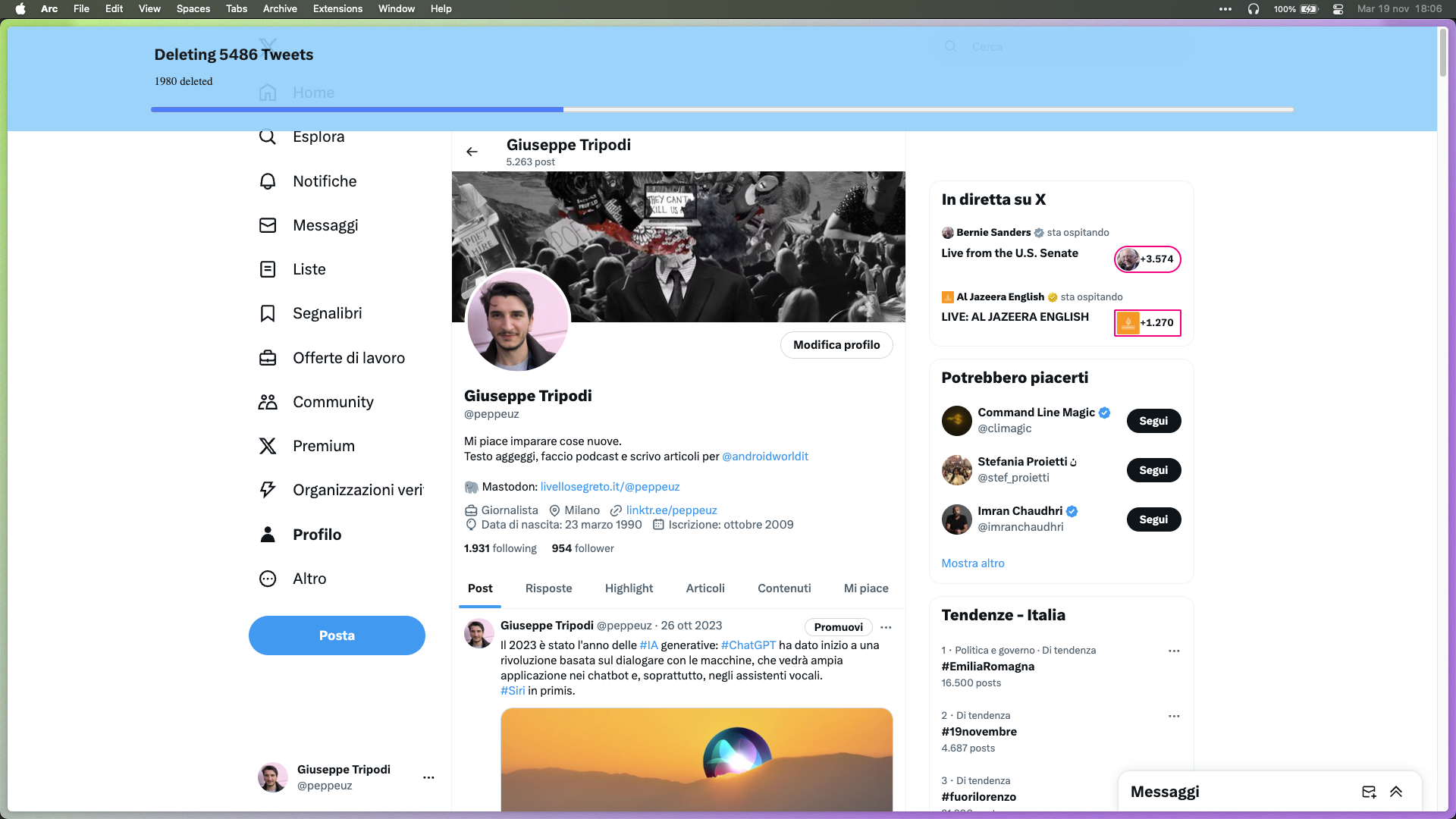
Task: Open the sunset image in the post
Action: pos(696,760)
